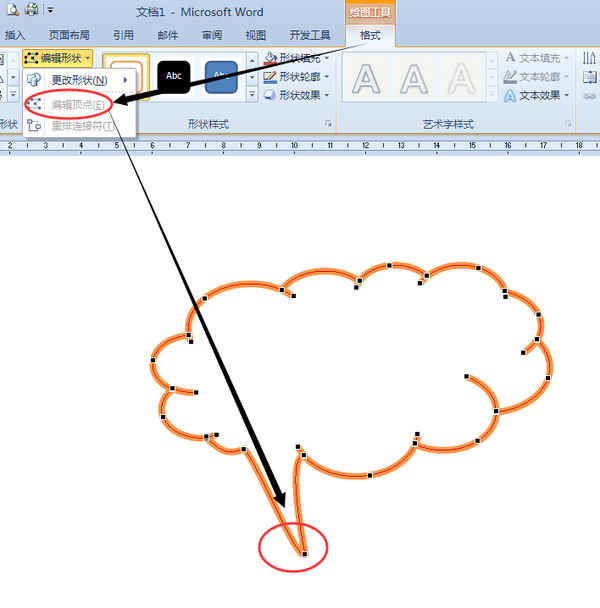Select the second WordArt A style
Screen dimensions: 600x608
[414, 79]
